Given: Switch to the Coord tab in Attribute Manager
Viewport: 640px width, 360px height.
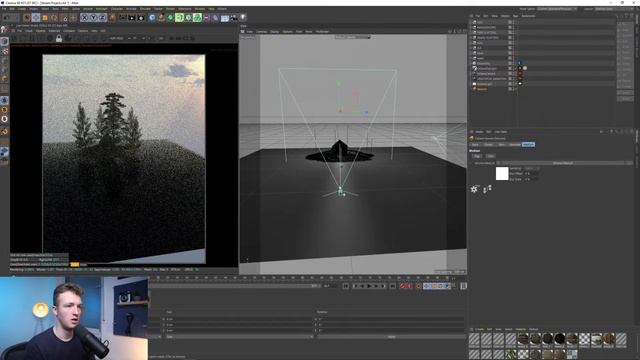Looking at the screenshot, I should [488, 144].
